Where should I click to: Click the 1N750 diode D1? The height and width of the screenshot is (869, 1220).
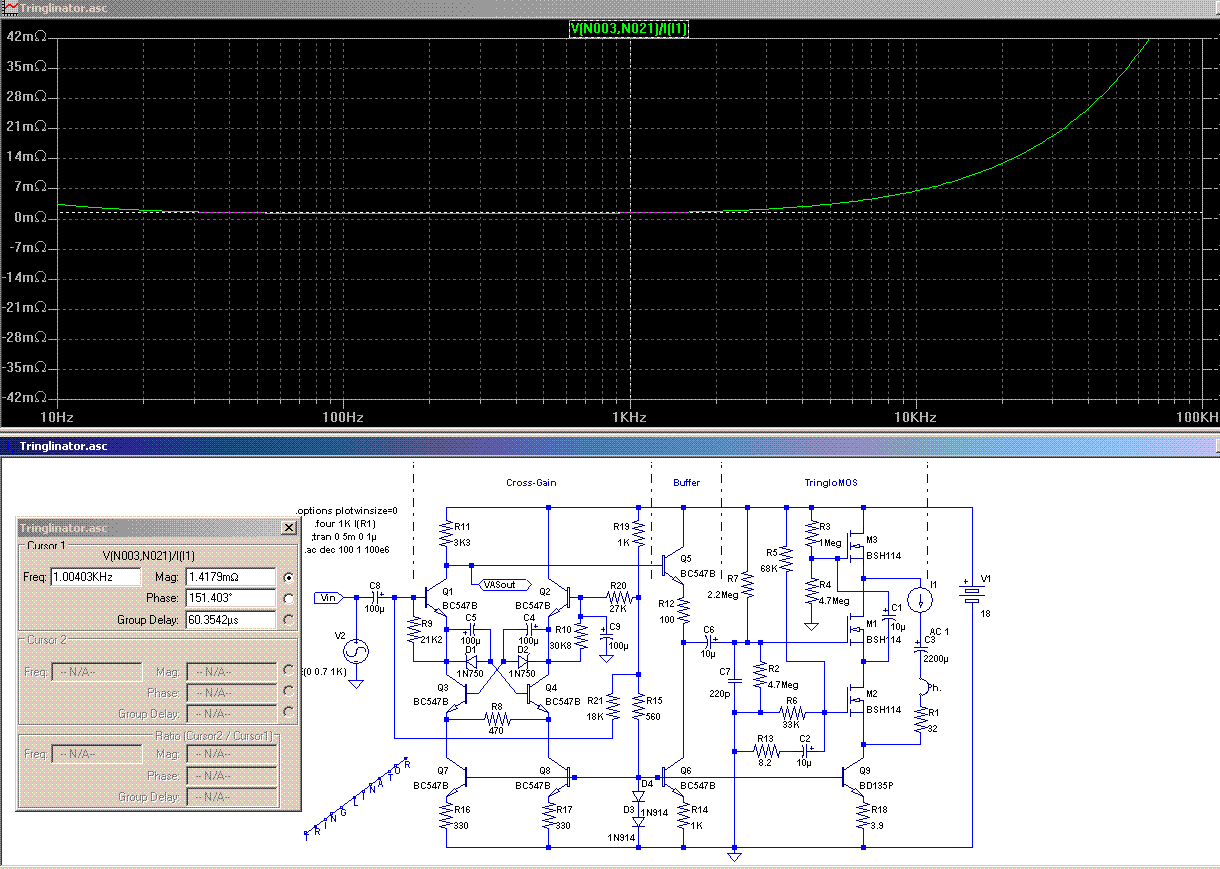click(474, 661)
